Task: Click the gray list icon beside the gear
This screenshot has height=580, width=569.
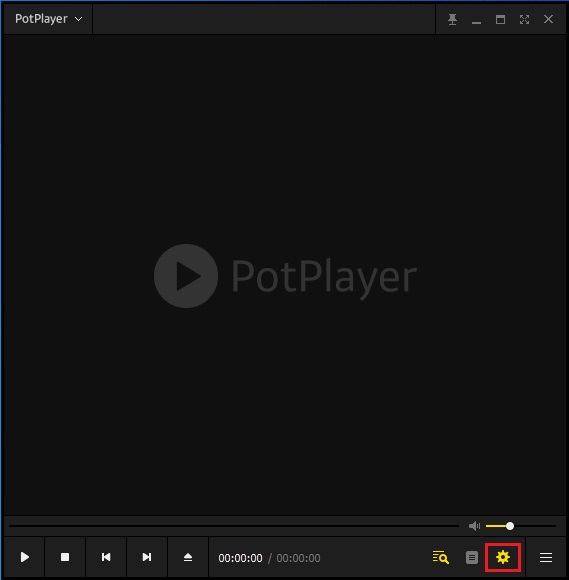Action: tap(472, 557)
